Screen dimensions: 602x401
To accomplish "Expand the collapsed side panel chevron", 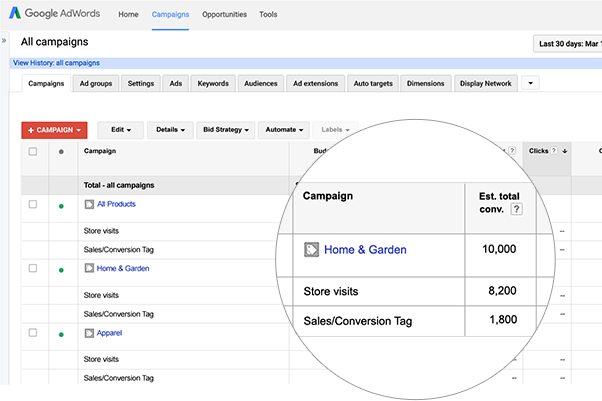I will pos(4,40).
